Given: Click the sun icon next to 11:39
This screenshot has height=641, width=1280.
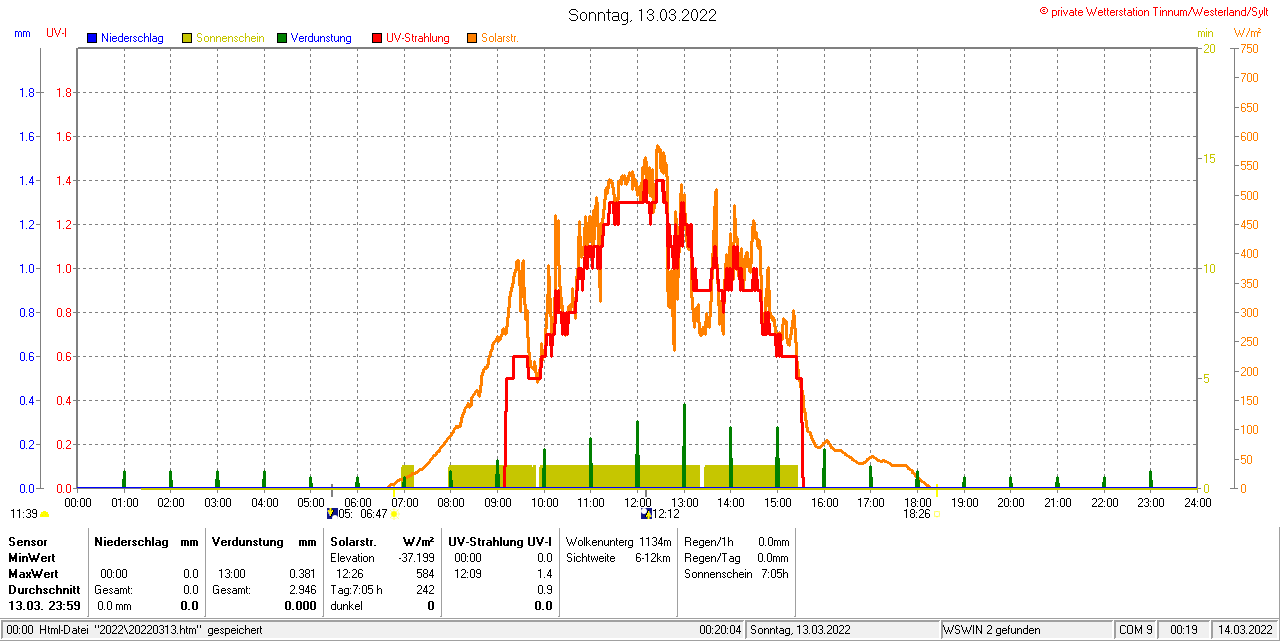Looking at the screenshot, I should click(x=45, y=514).
